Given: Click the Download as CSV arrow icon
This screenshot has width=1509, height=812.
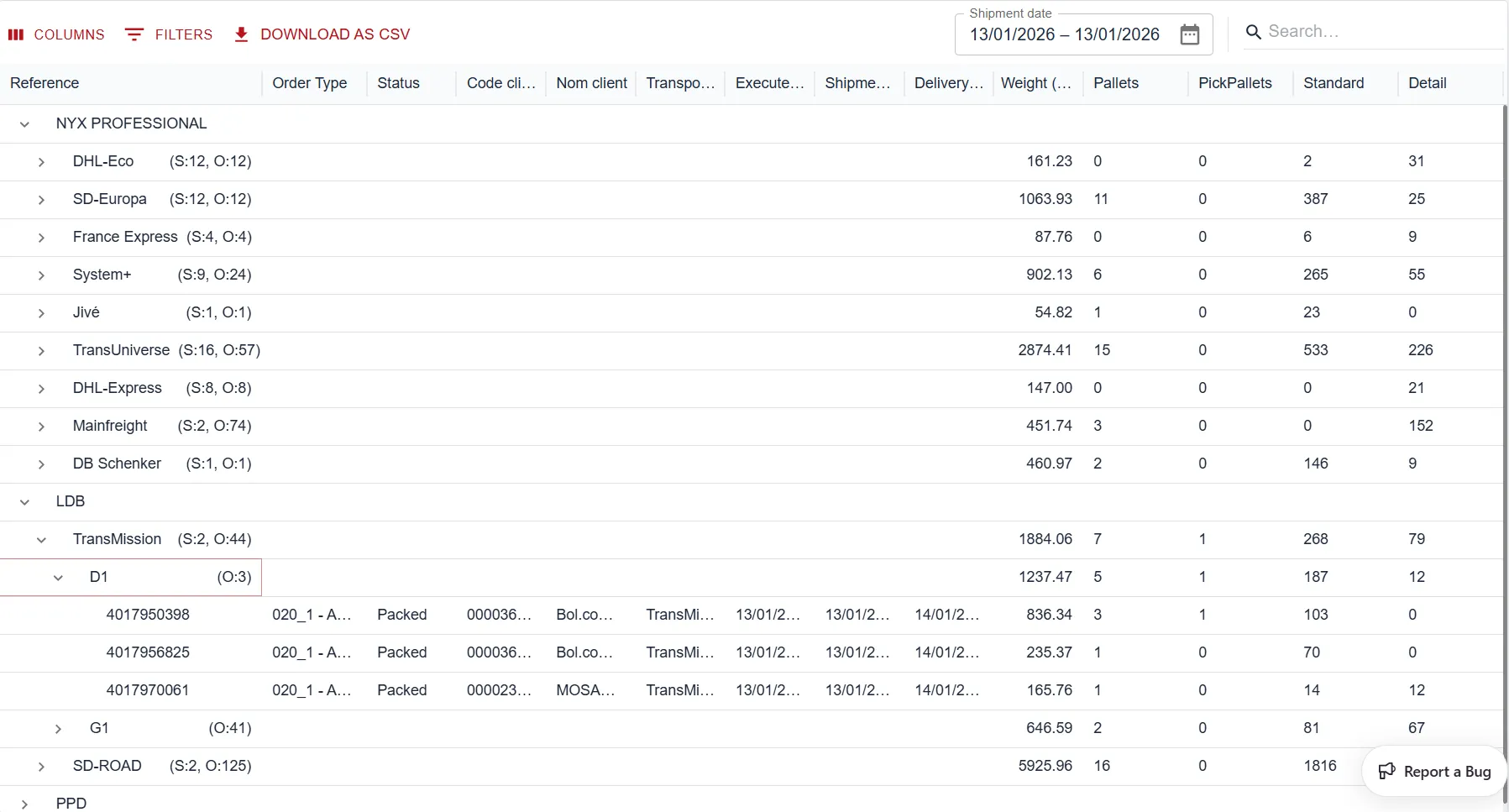Looking at the screenshot, I should [x=241, y=34].
